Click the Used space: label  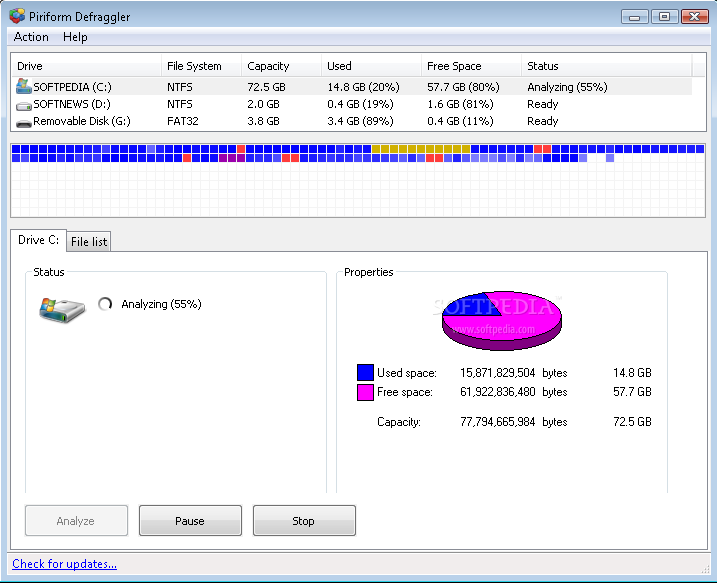(407, 373)
